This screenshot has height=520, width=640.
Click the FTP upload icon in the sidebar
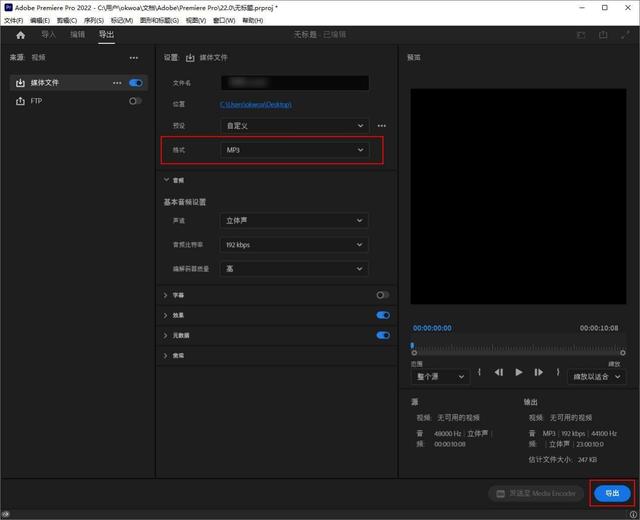20,101
